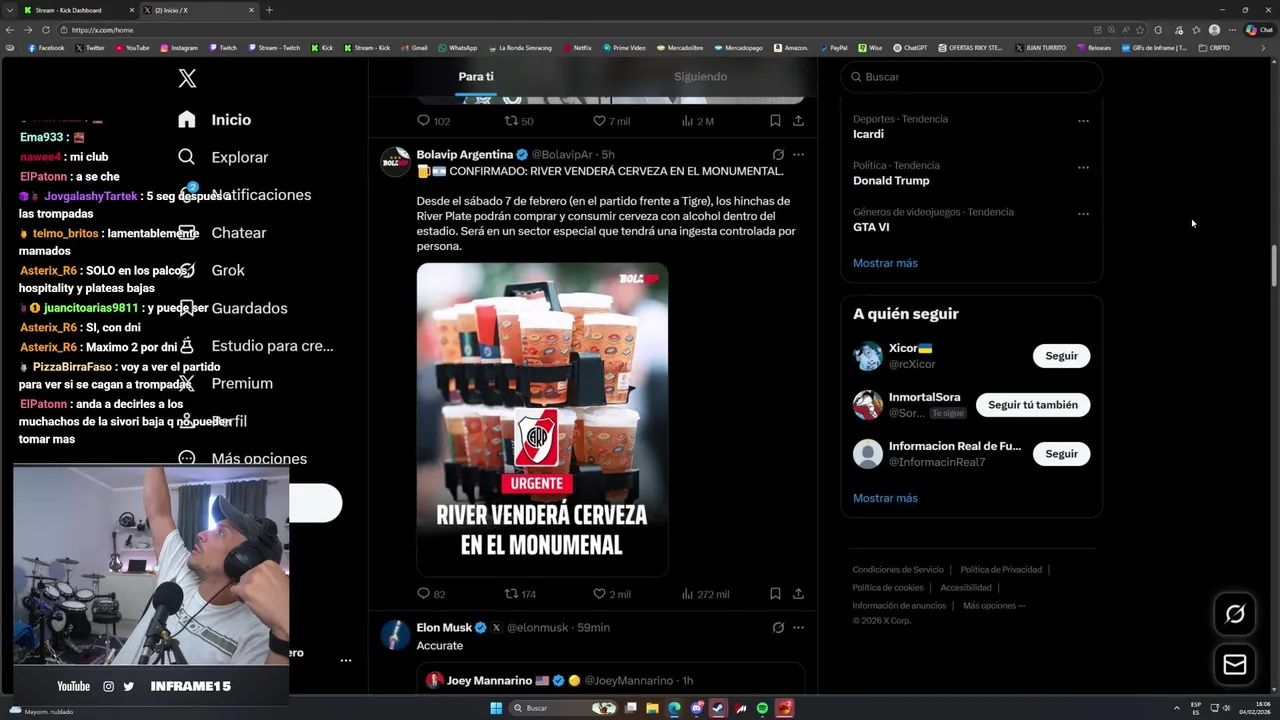Open more options for Icardi trend
Image resolution: width=1280 pixels, height=720 pixels.
pos(1083,121)
